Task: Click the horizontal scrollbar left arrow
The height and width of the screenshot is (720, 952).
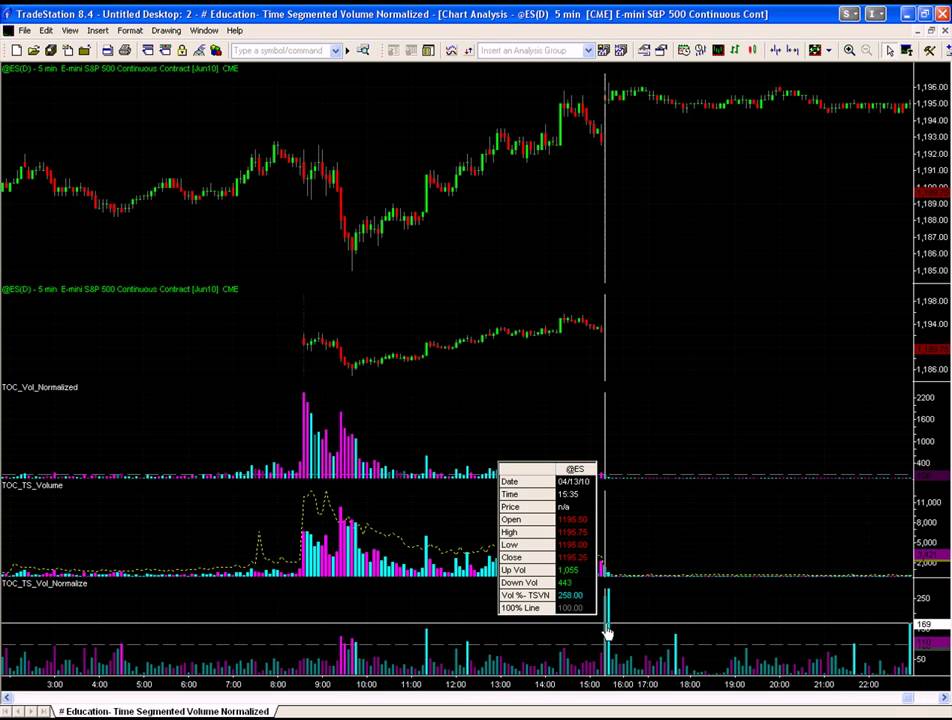Action: point(6,698)
